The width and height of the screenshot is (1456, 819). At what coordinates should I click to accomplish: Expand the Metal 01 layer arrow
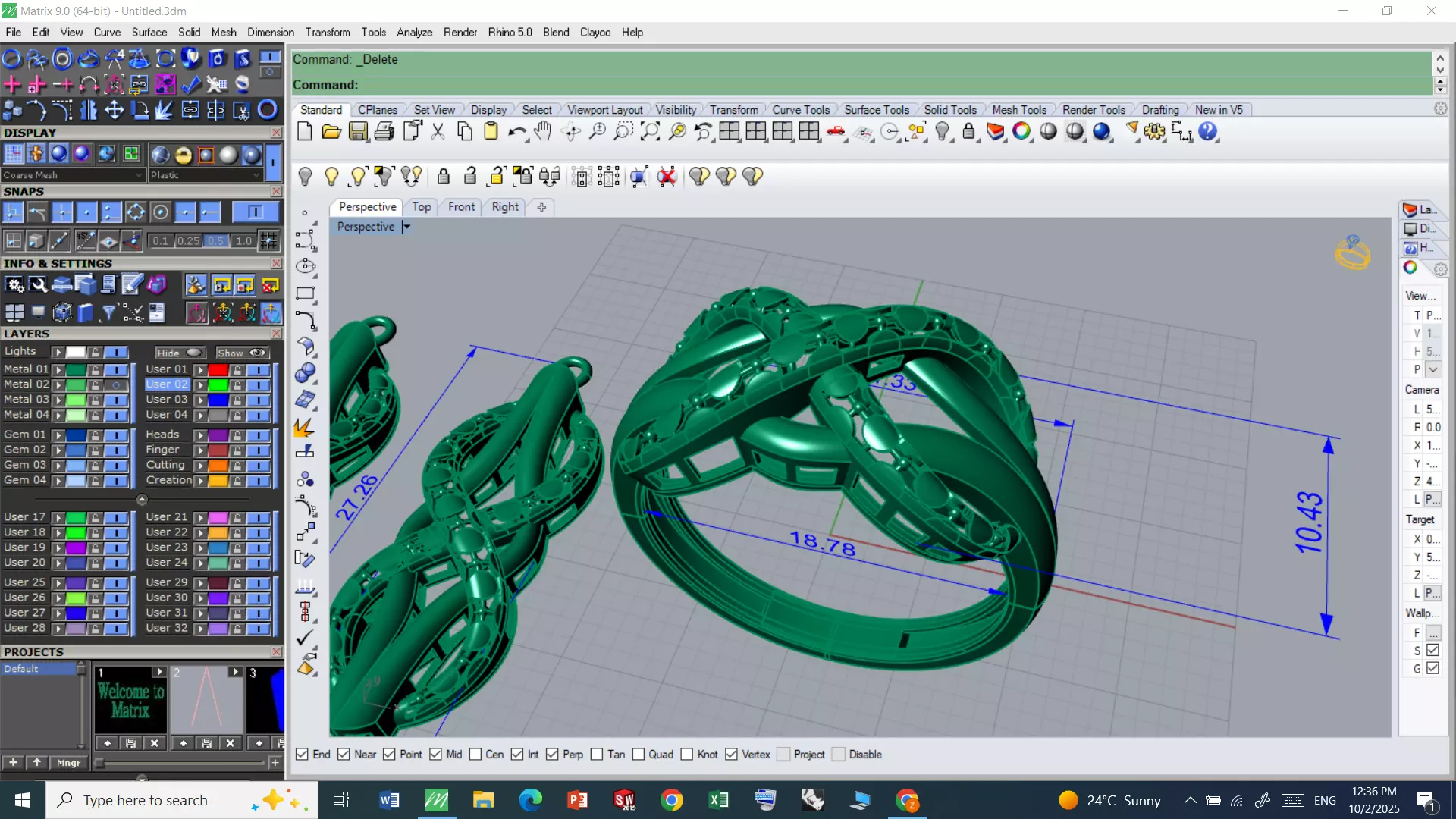[x=58, y=370]
